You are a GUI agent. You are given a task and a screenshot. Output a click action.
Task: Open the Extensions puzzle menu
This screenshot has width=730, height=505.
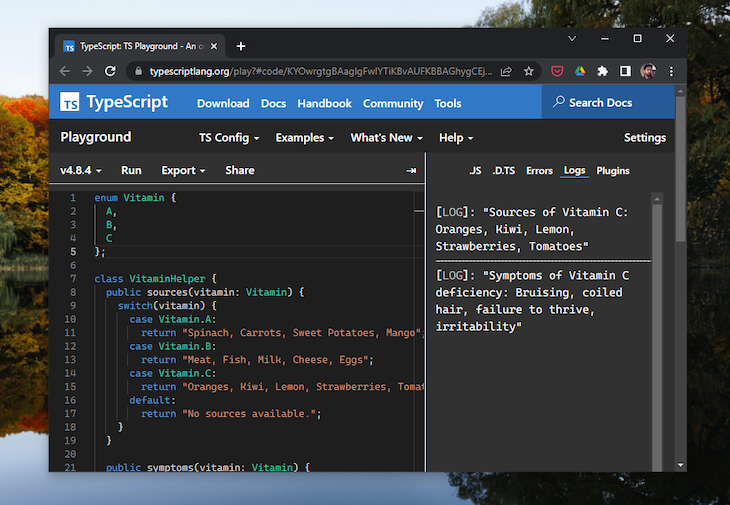602,71
